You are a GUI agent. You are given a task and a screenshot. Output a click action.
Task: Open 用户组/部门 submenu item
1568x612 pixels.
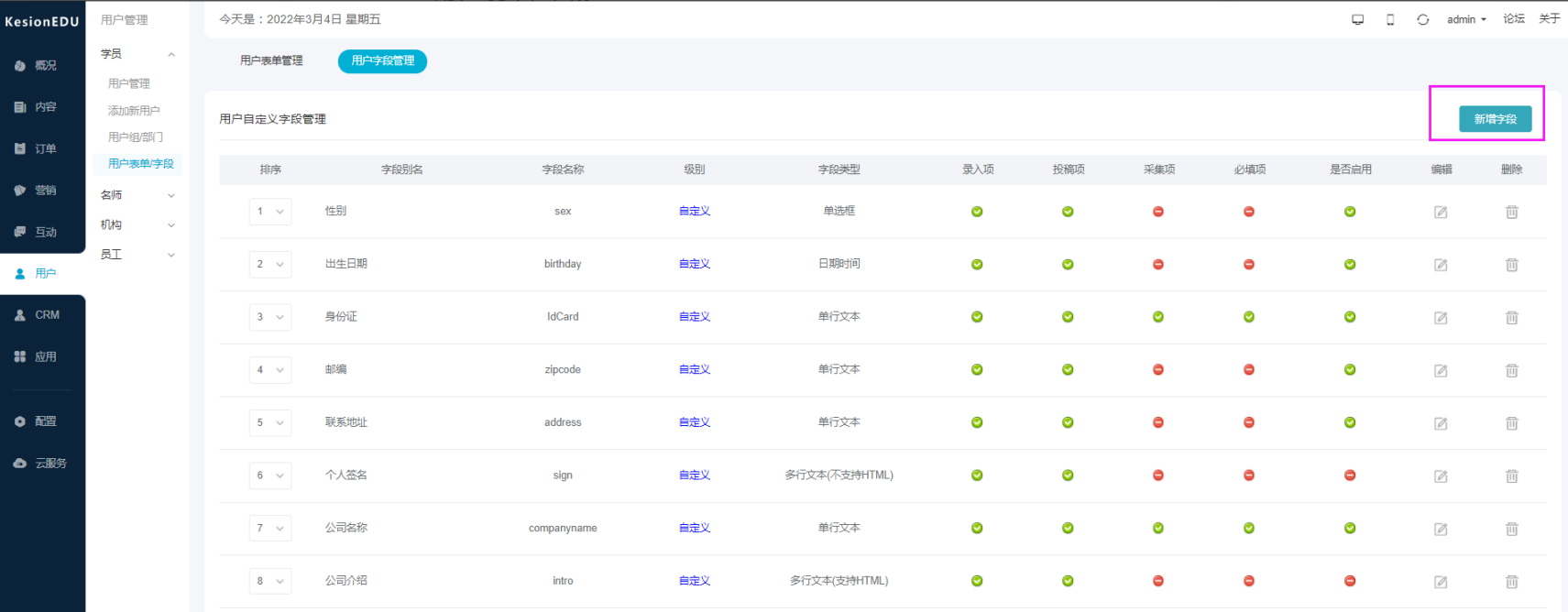click(136, 137)
